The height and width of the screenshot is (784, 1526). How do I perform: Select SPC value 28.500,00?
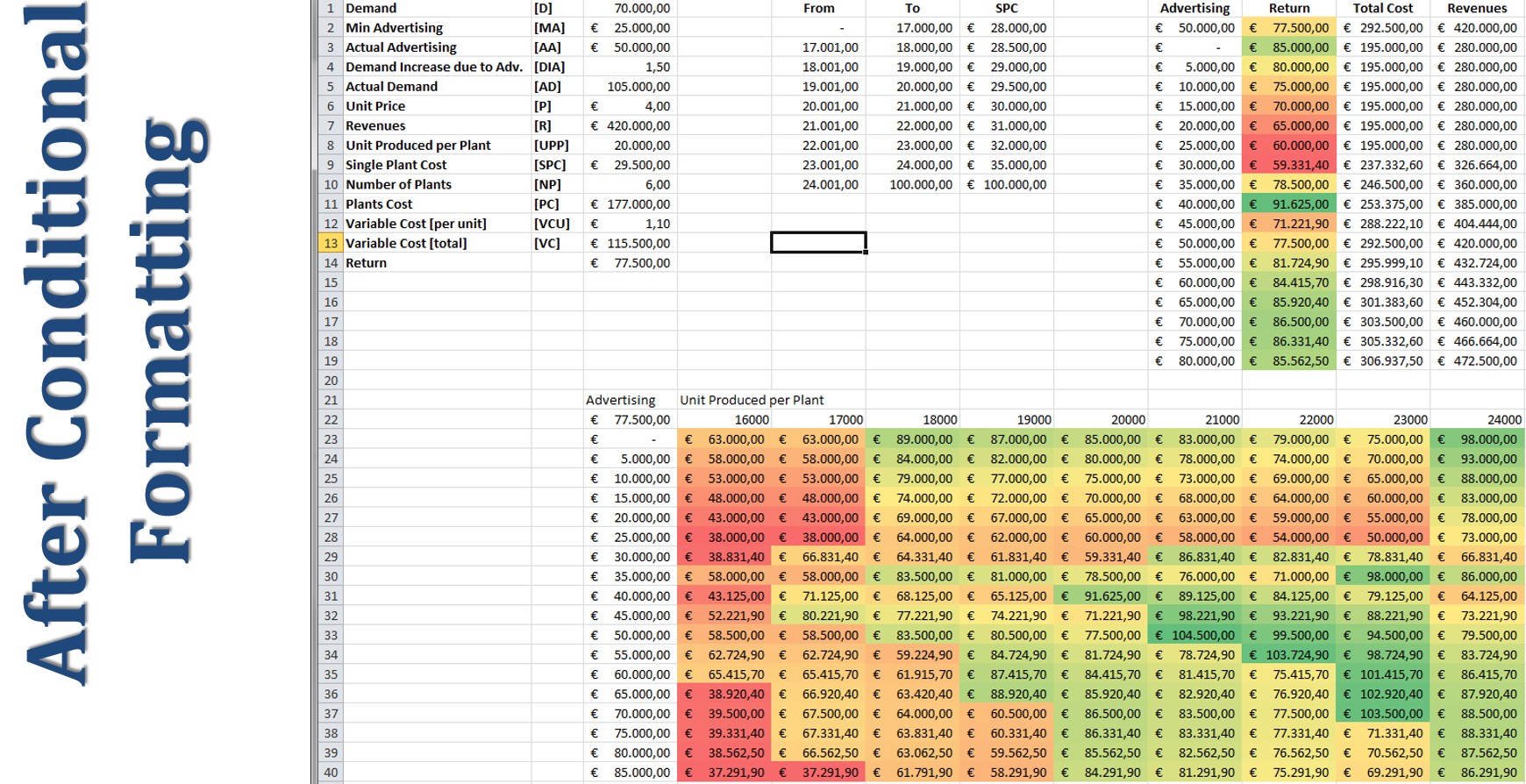[x=1007, y=47]
